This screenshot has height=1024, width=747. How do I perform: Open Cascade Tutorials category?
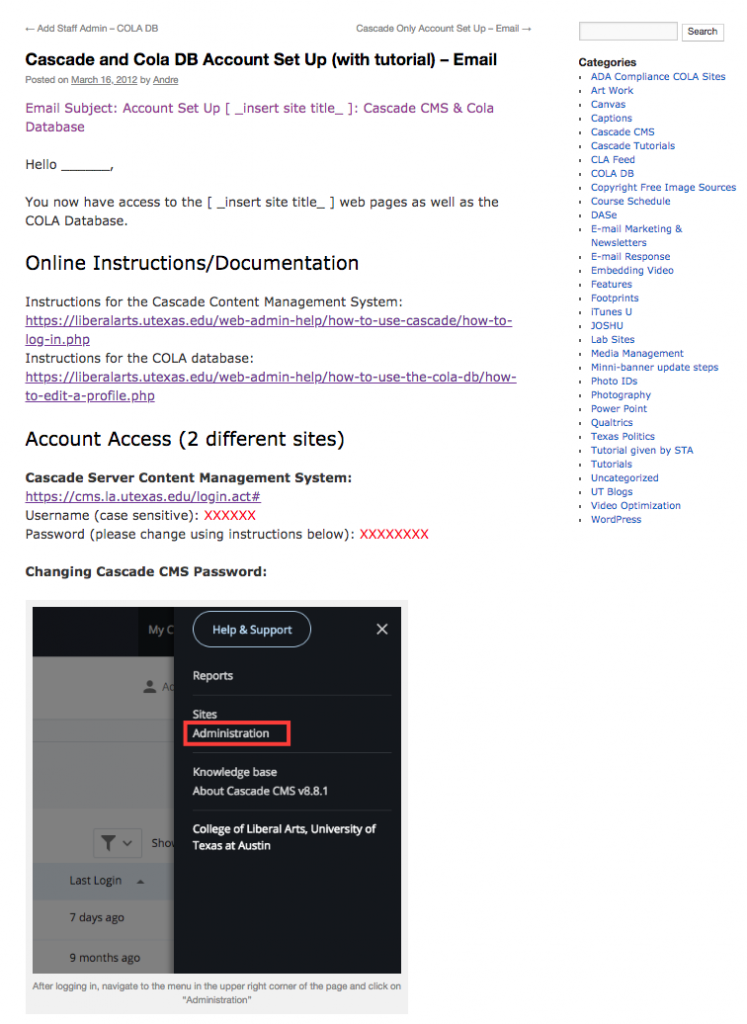(633, 146)
